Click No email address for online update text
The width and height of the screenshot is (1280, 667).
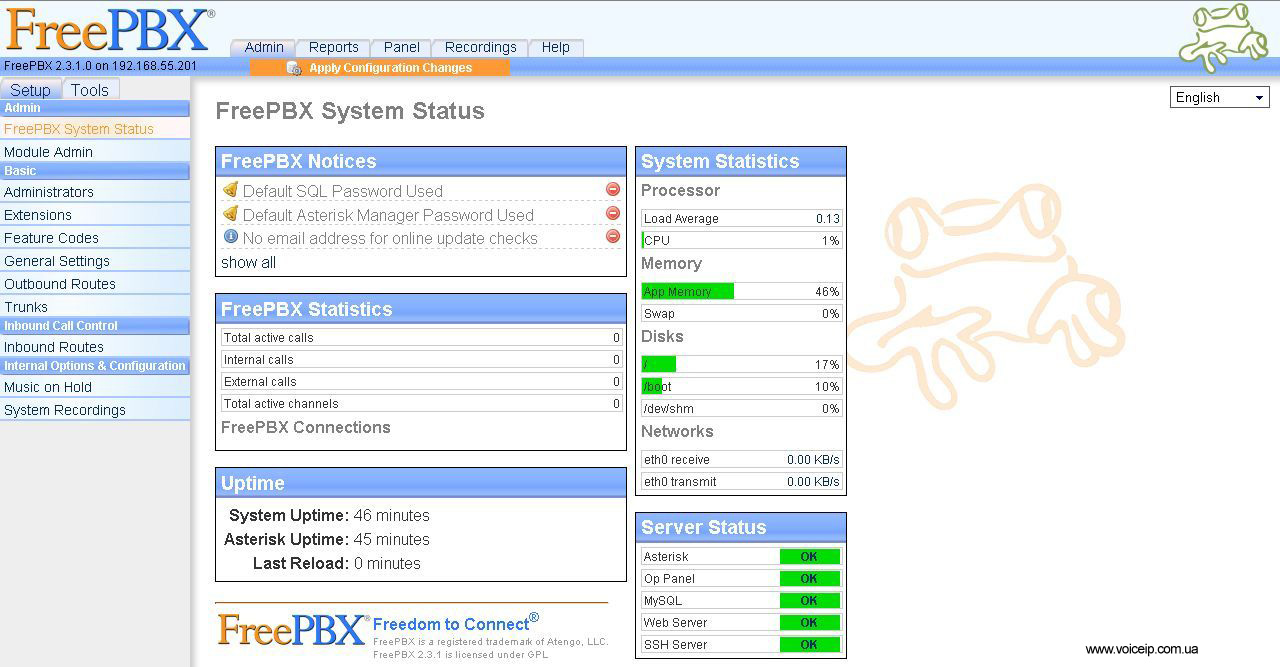coord(390,238)
